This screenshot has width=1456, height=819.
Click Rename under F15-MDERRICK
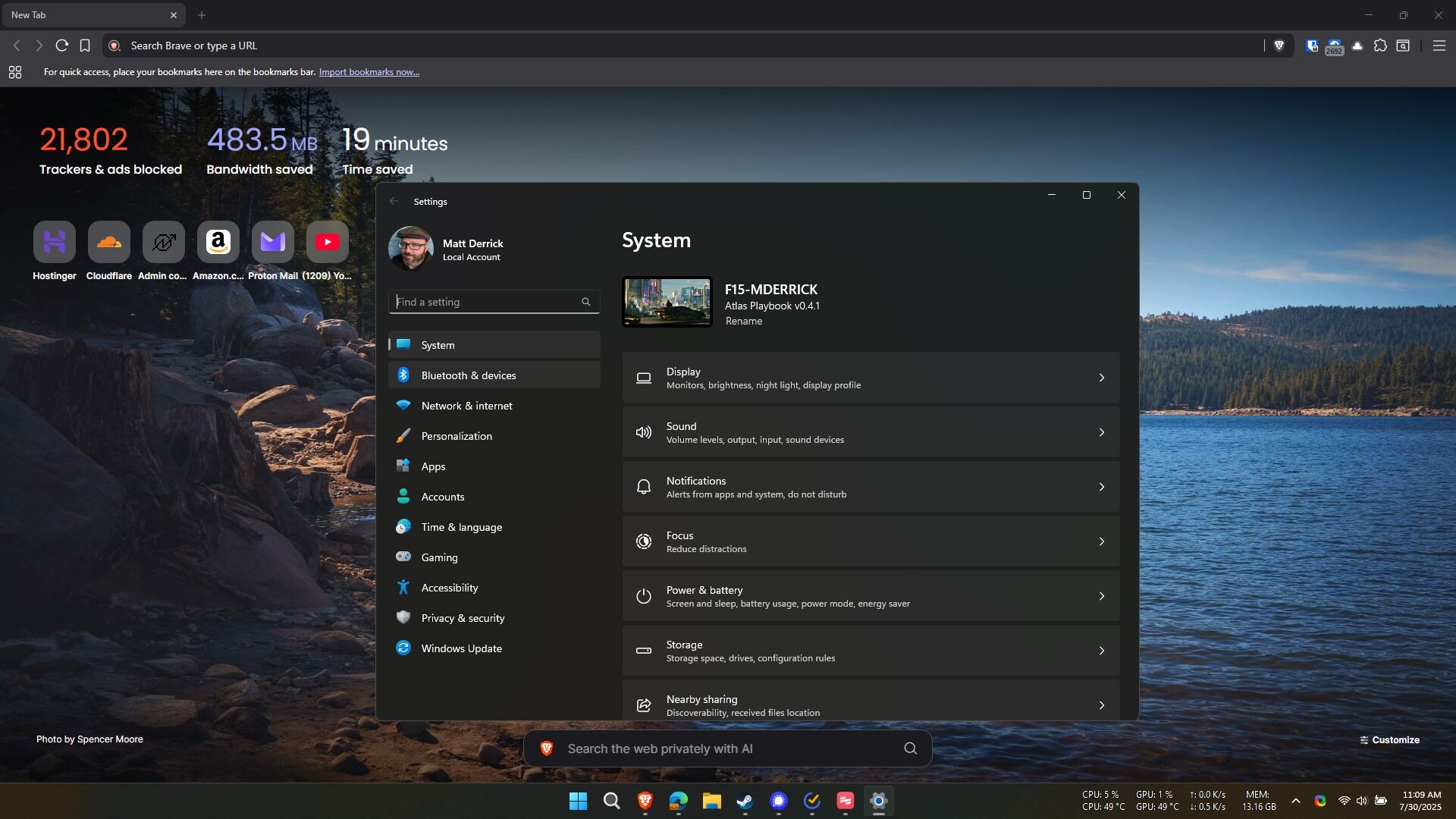point(743,321)
